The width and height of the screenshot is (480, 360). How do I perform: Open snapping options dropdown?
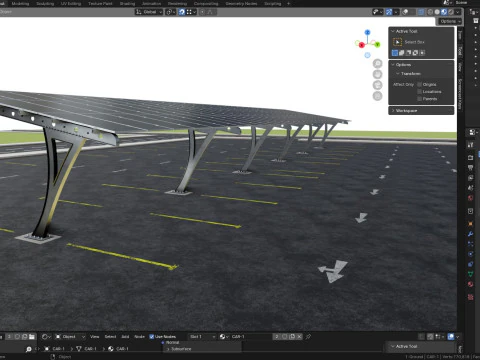click(191, 12)
